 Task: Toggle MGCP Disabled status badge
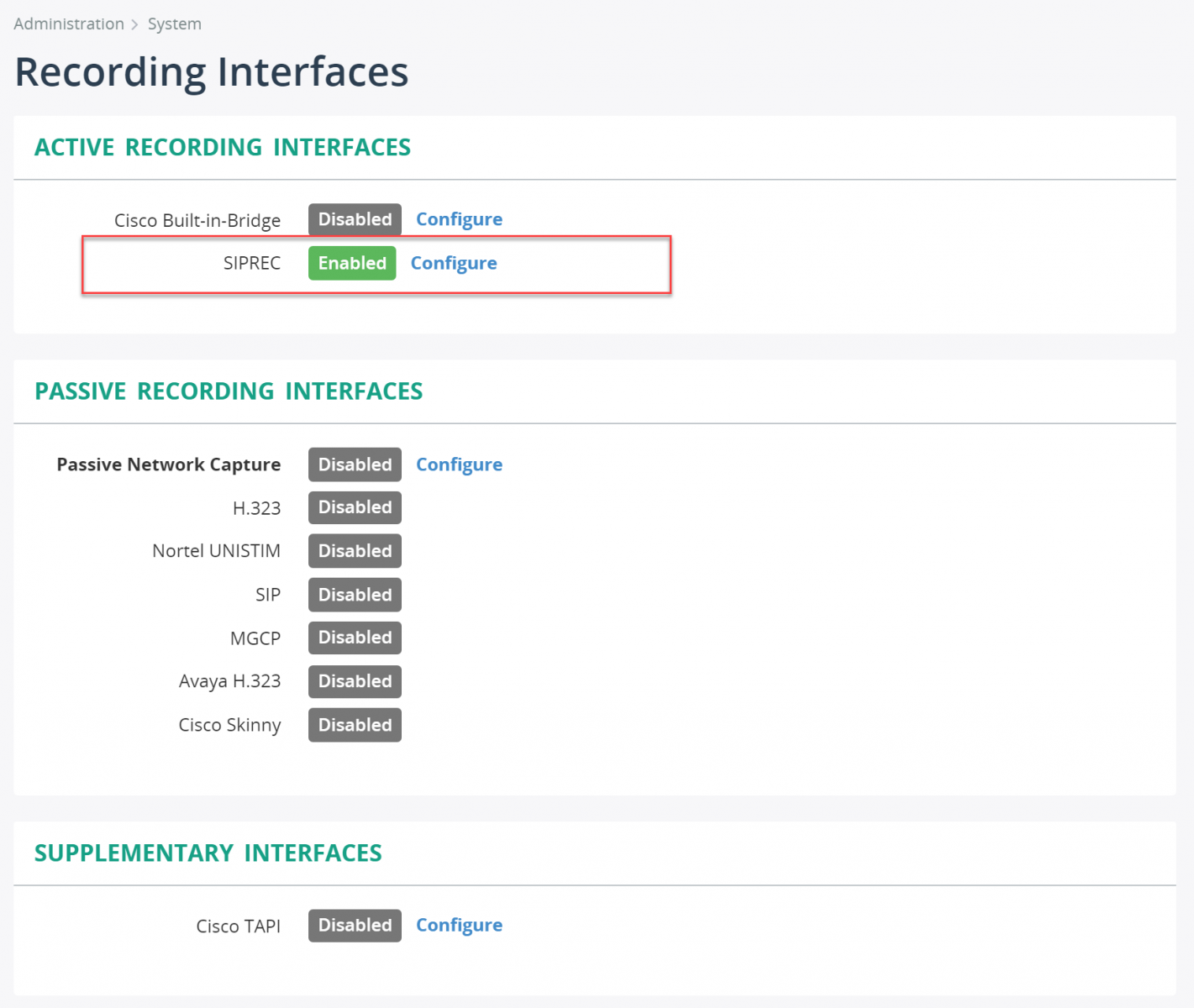tap(355, 638)
